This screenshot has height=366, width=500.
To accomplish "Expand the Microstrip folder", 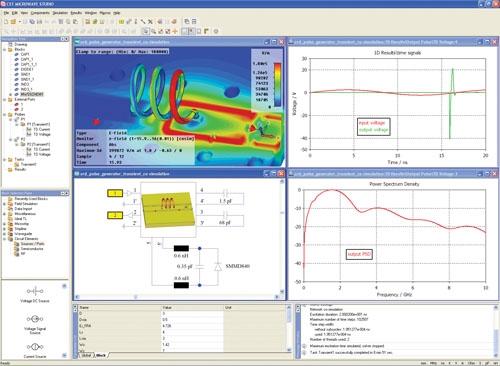I will pyautogui.click(x=5, y=224).
